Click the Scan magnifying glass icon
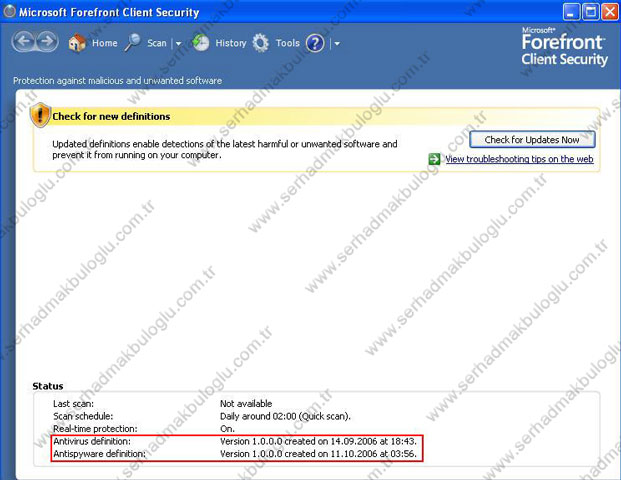The image size is (621, 480). click(x=132, y=42)
